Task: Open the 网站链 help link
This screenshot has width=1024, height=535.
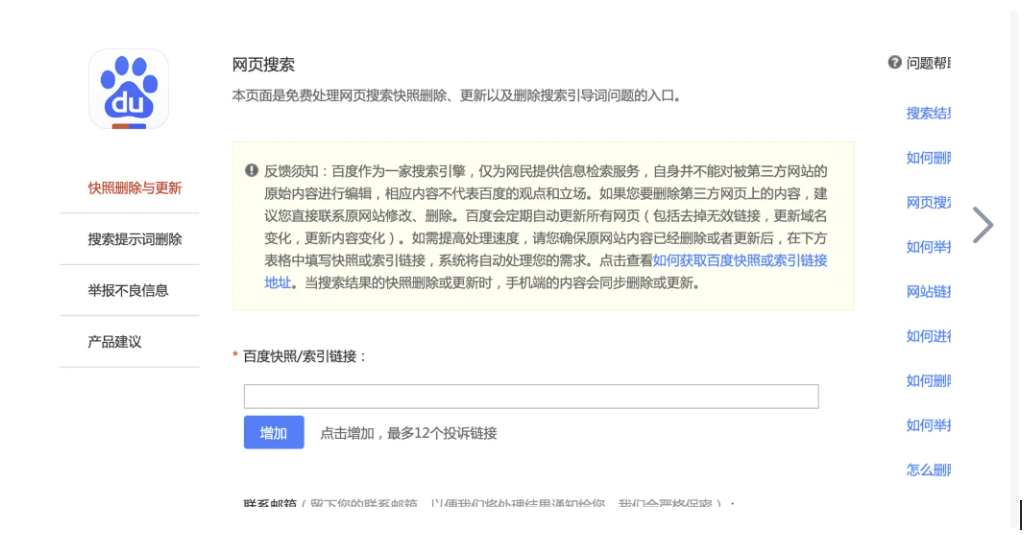Action: click(928, 291)
